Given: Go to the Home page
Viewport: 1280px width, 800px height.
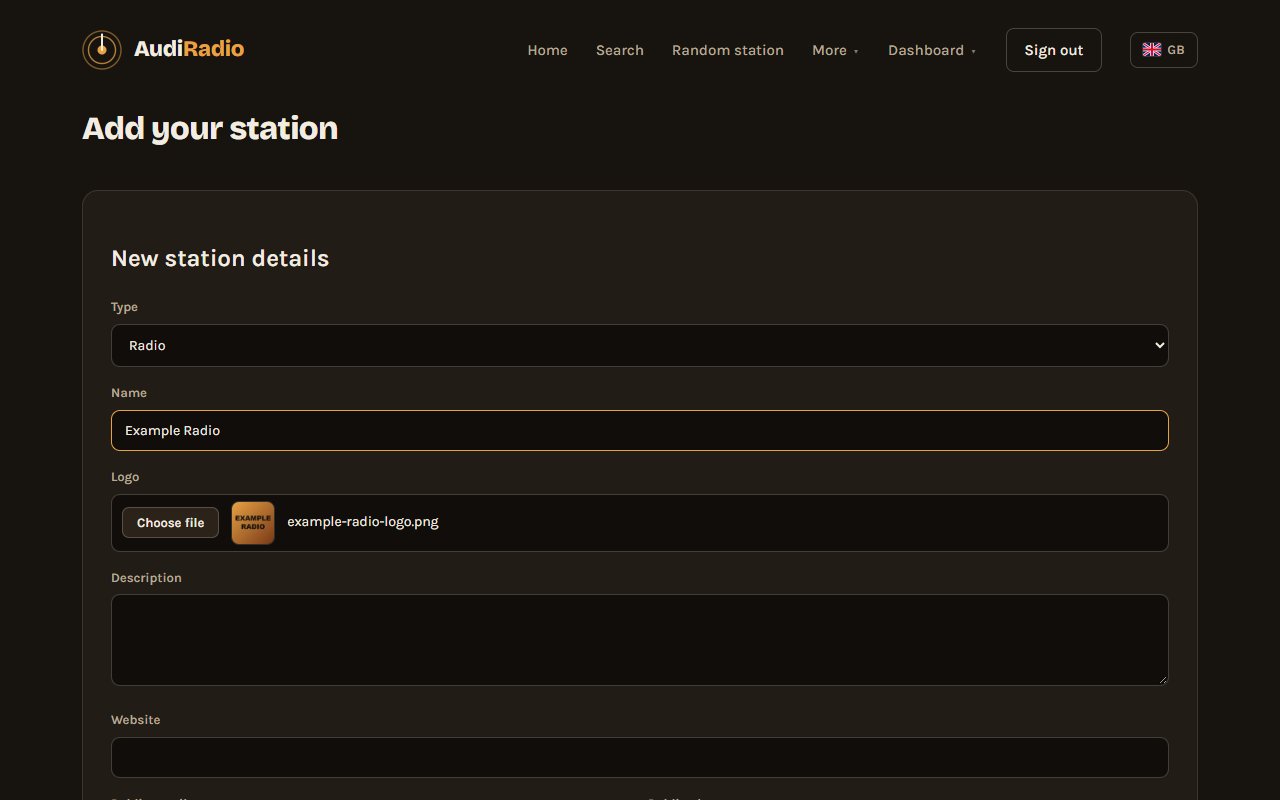Looking at the screenshot, I should pos(548,50).
